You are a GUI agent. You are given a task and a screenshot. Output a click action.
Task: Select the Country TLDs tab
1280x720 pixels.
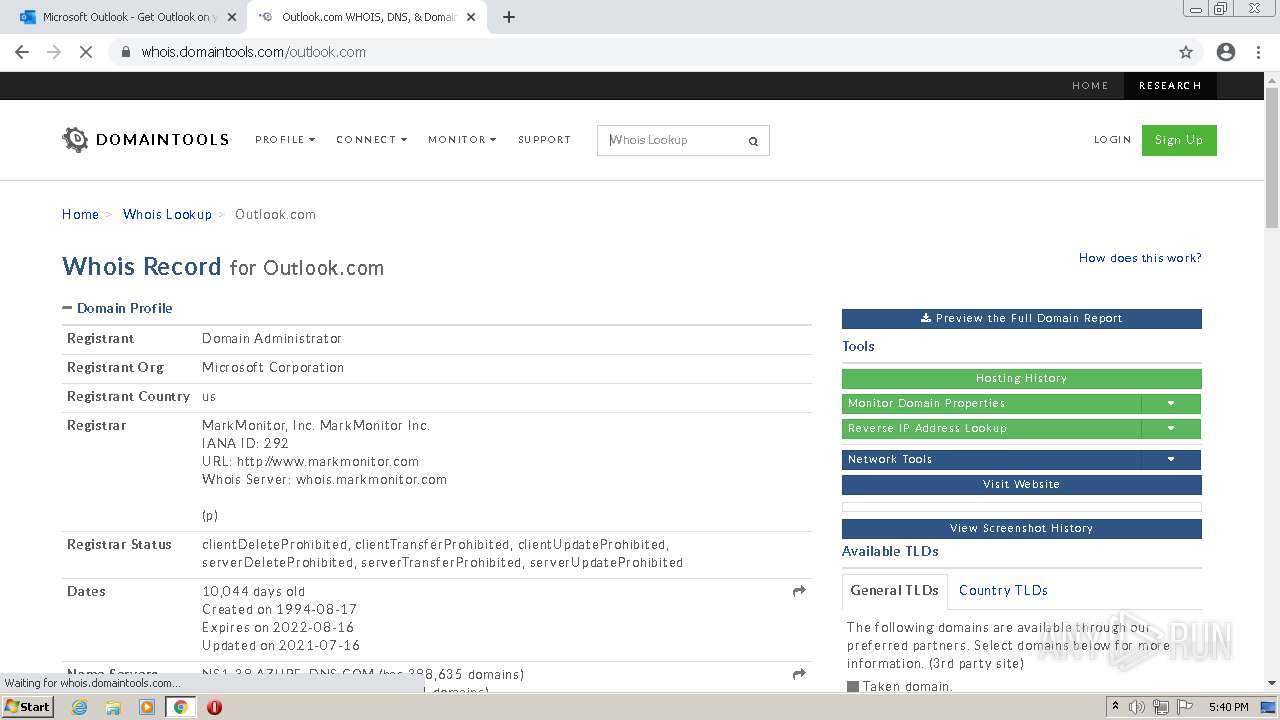tap(1003, 590)
